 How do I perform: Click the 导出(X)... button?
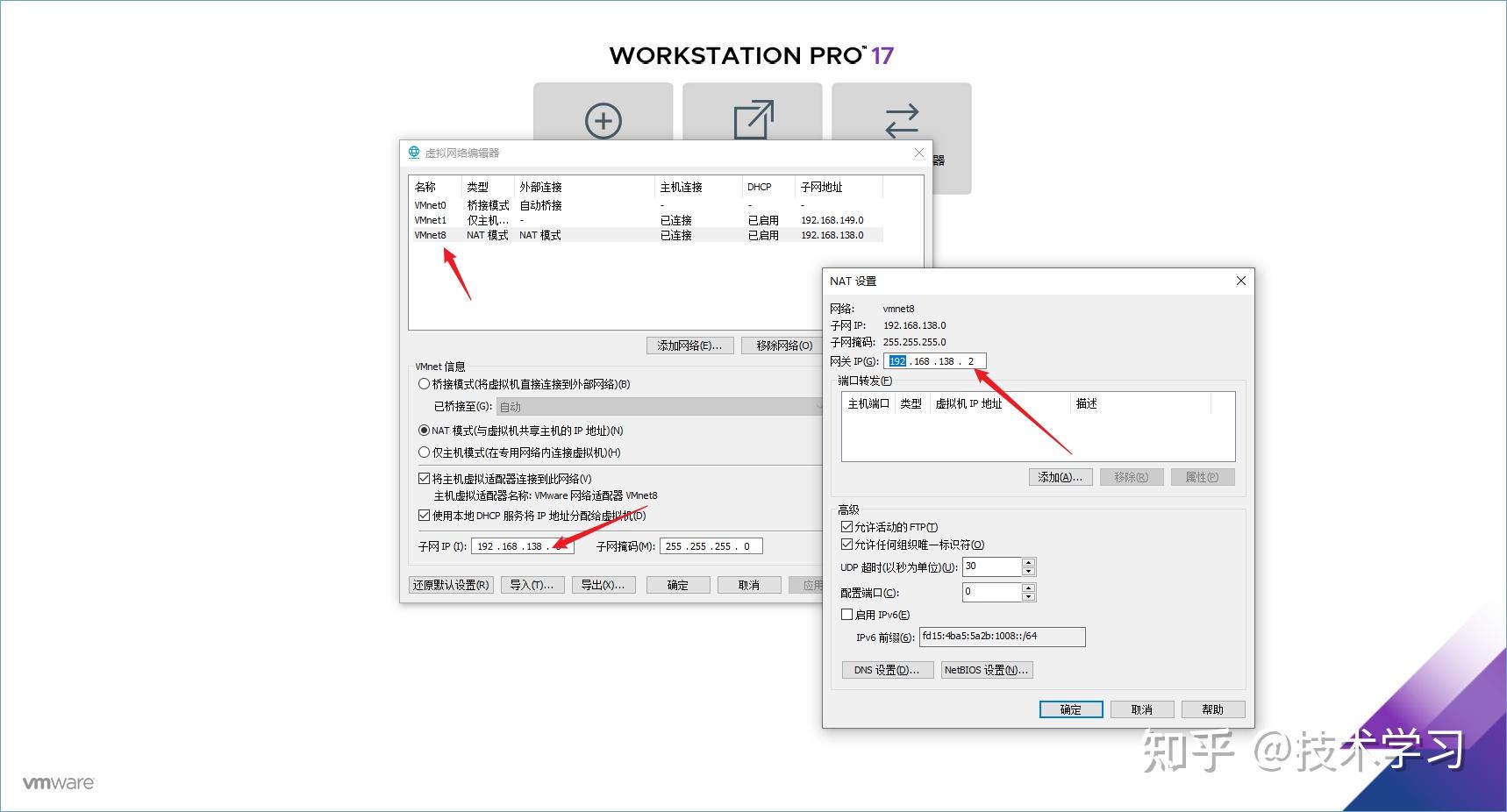603,585
